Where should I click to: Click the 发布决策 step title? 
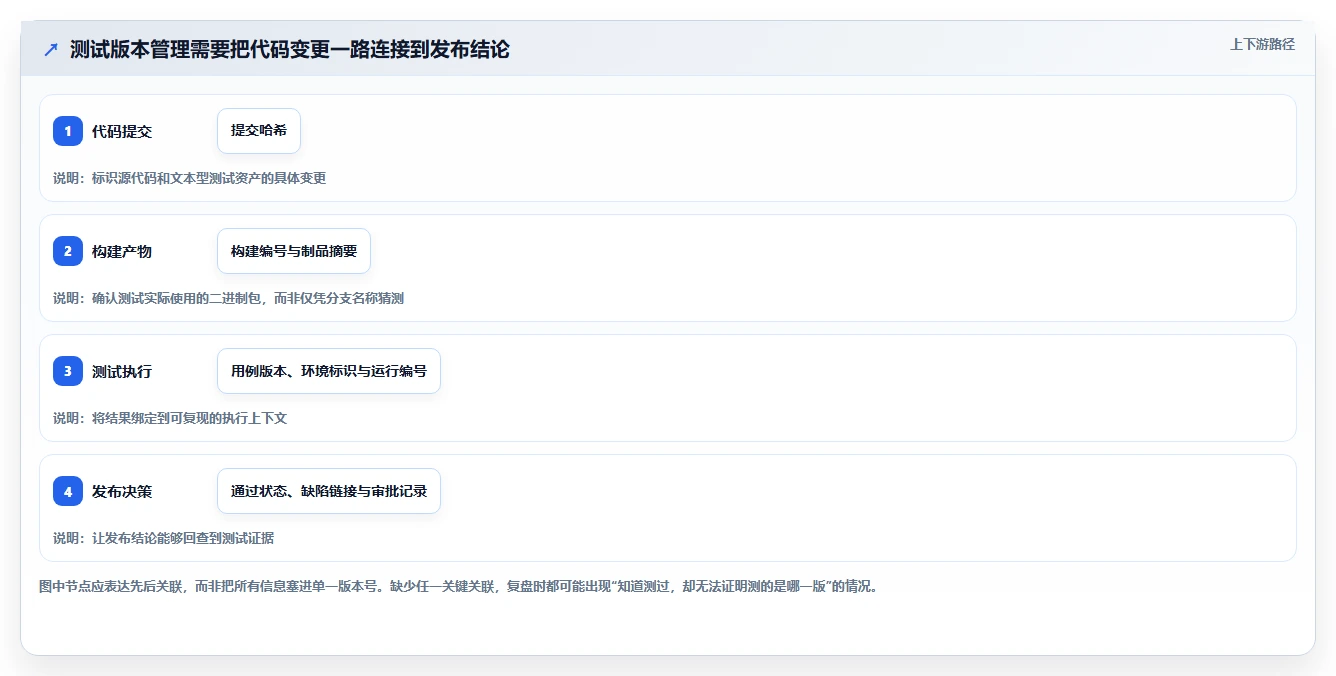122,491
